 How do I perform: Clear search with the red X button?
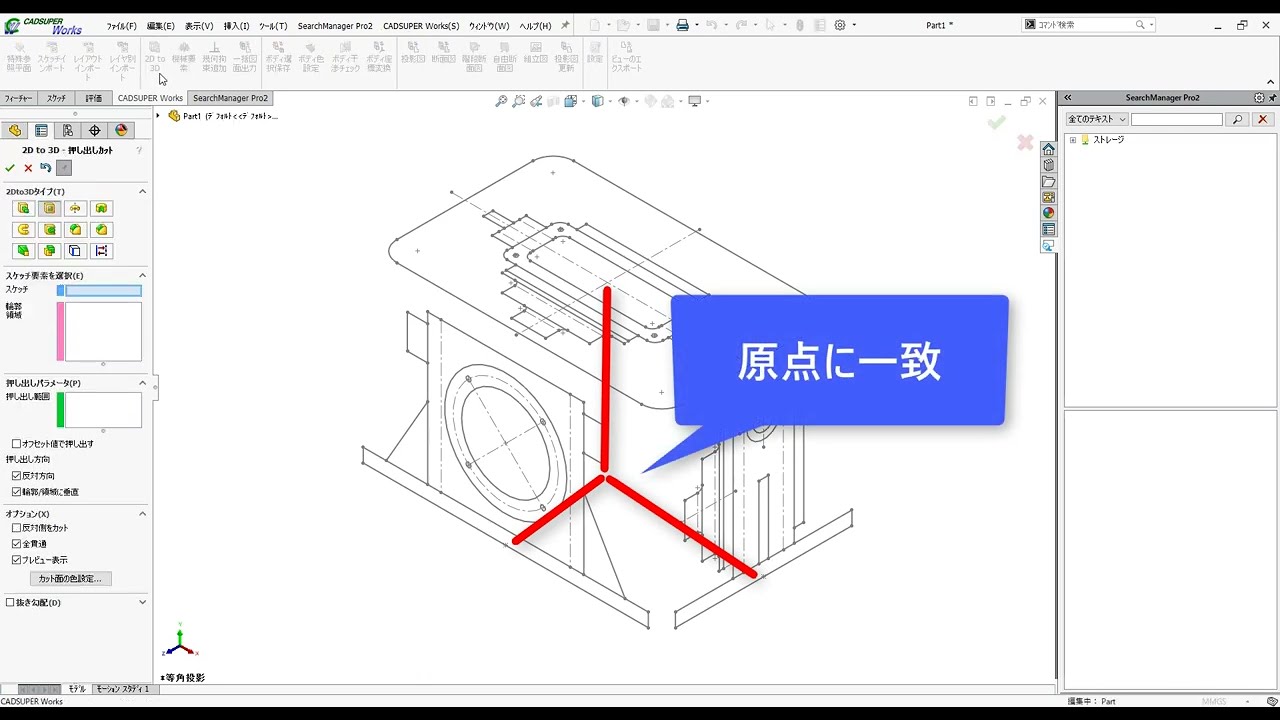pos(1262,119)
